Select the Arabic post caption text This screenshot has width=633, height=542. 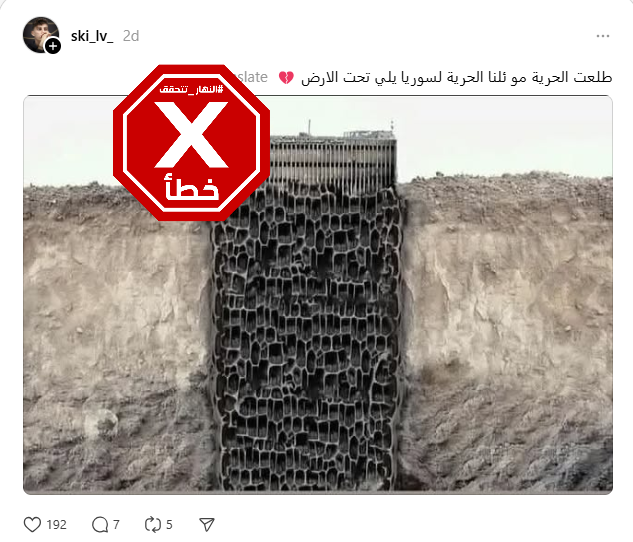(x=457, y=77)
